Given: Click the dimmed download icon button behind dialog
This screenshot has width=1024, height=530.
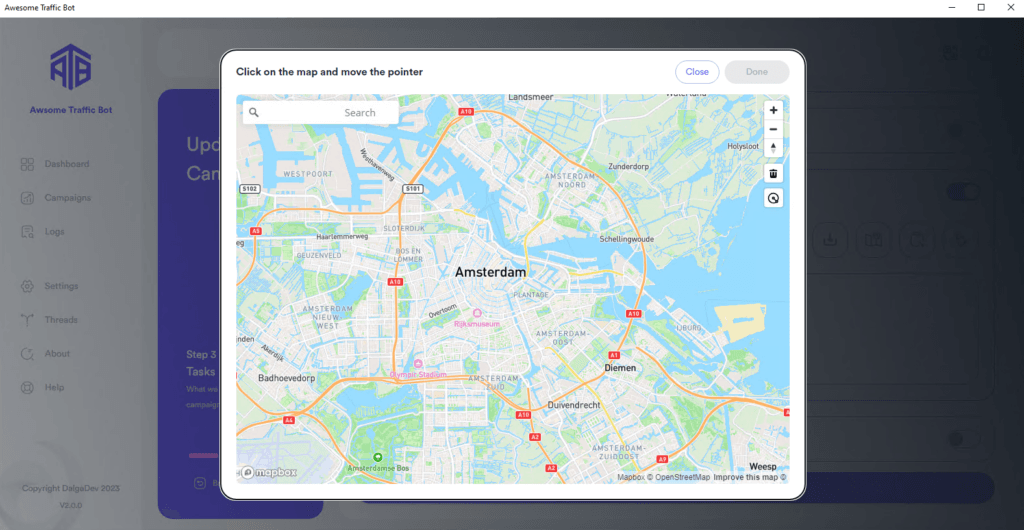Looking at the screenshot, I should pos(830,240).
